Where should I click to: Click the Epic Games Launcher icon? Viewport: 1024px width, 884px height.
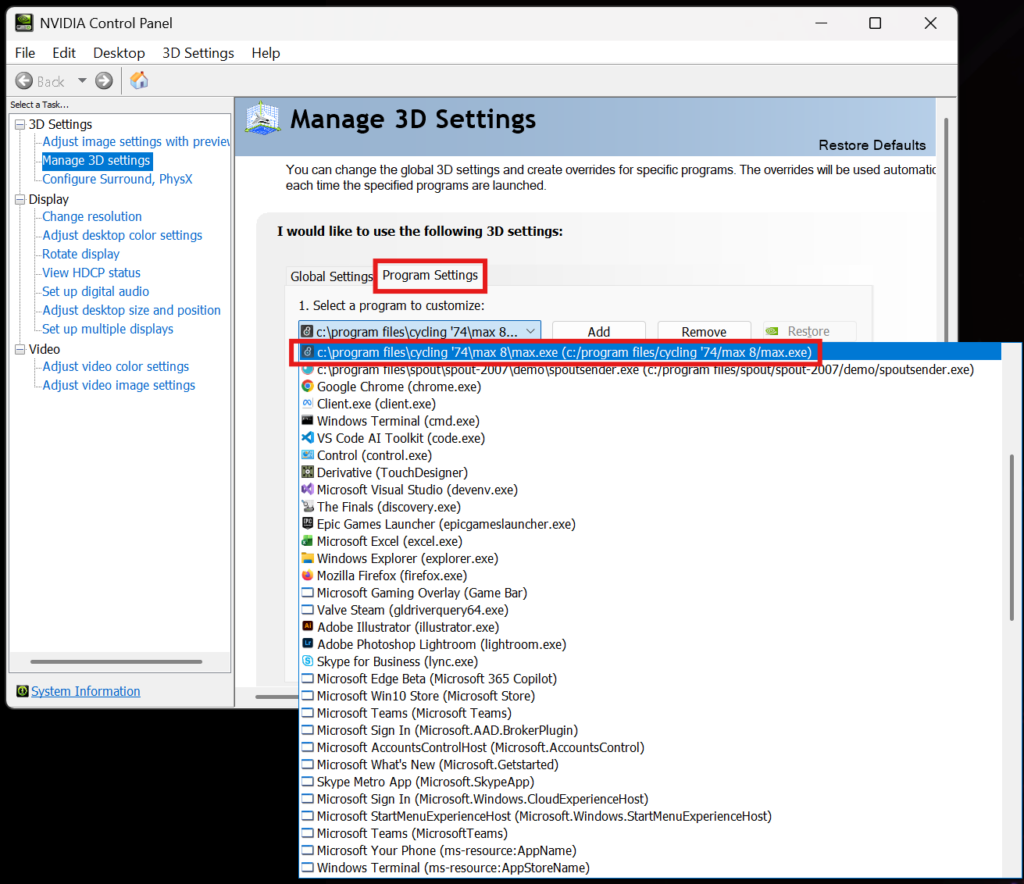click(308, 524)
